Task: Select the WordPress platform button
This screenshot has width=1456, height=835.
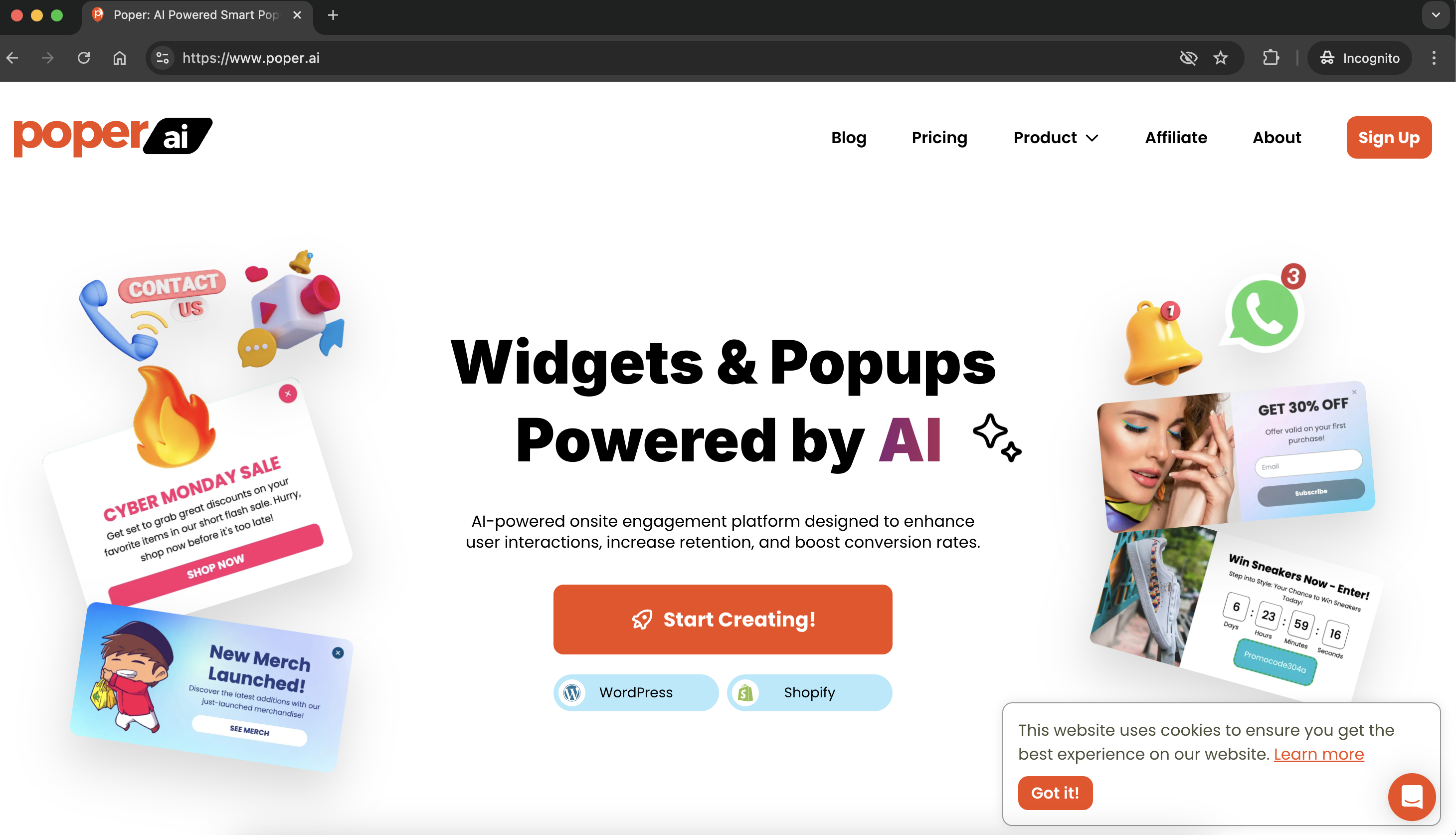Action: pos(635,692)
